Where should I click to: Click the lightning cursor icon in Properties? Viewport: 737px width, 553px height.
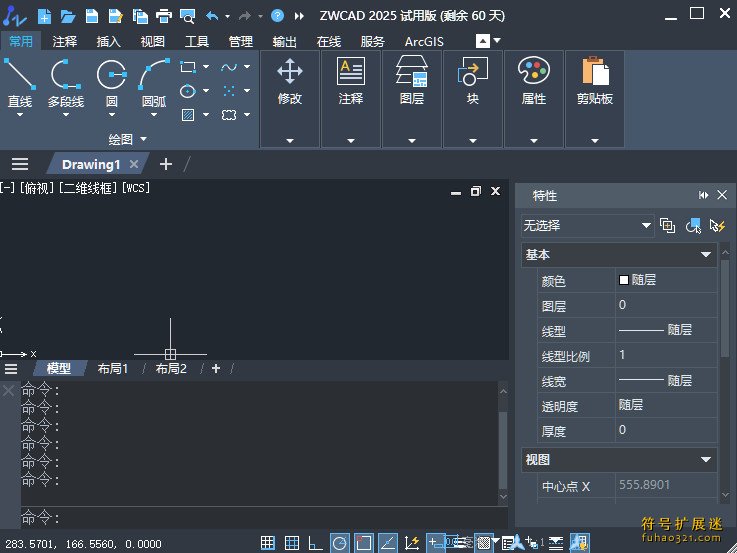pyautogui.click(x=717, y=226)
